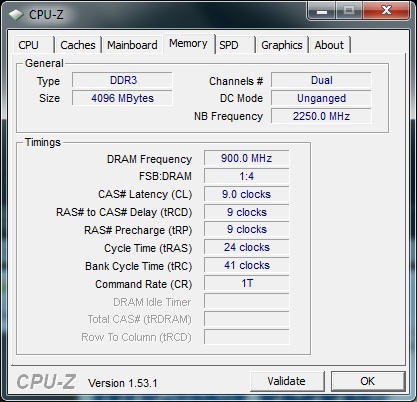The height and width of the screenshot is (402, 417).
Task: Click the tRCD 9 clocks value
Action: (247, 212)
